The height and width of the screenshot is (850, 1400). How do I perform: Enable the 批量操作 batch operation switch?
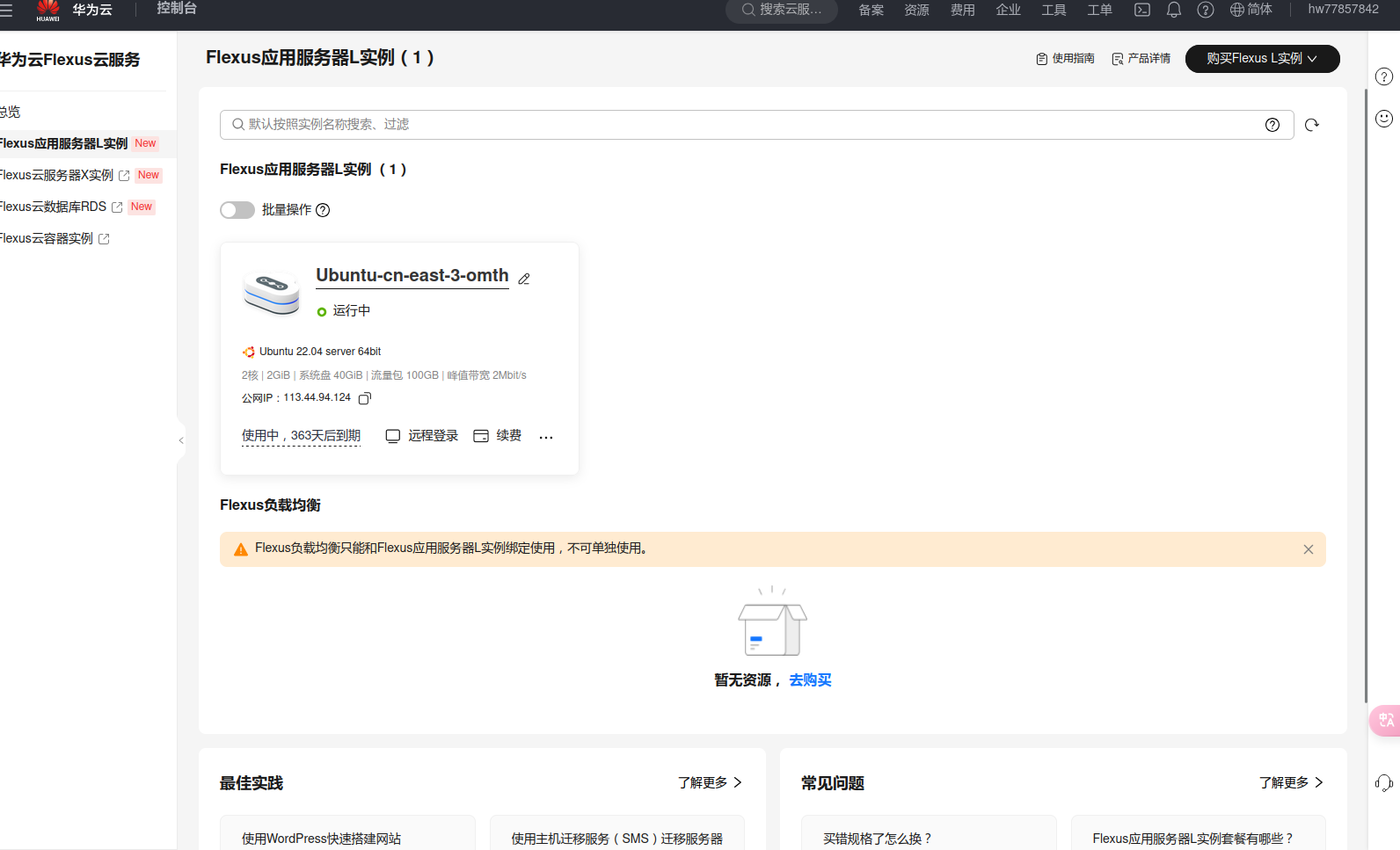tap(237, 210)
